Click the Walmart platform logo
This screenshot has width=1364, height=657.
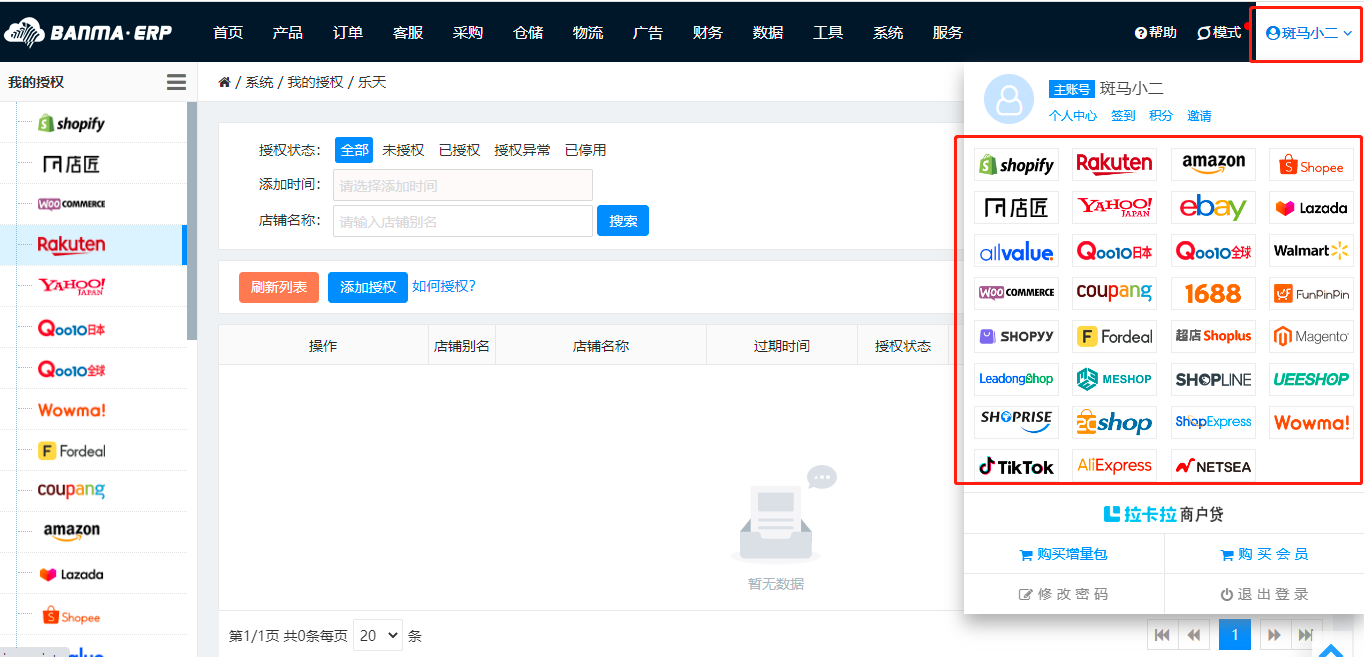tap(1312, 251)
